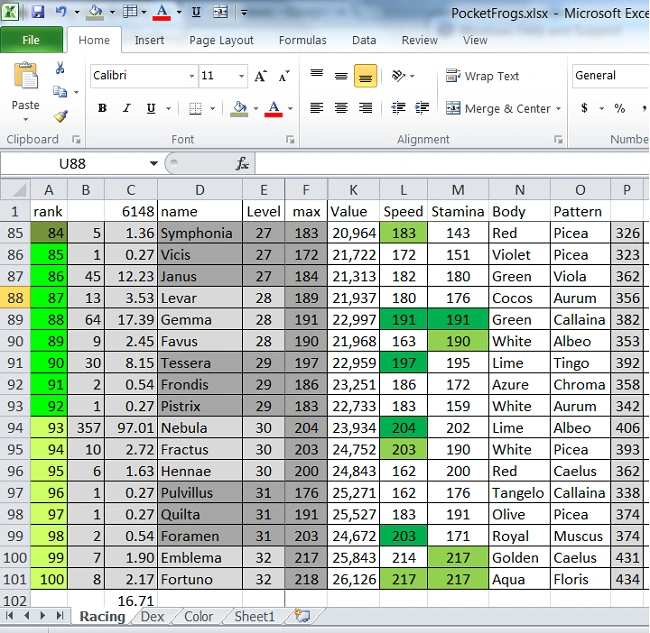Toggle Align Text Right
Viewport: 650px width, 633px height.
(365, 108)
